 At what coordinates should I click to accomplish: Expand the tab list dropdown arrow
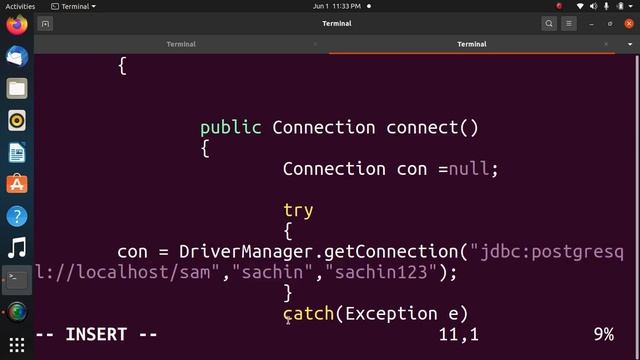pos(630,44)
